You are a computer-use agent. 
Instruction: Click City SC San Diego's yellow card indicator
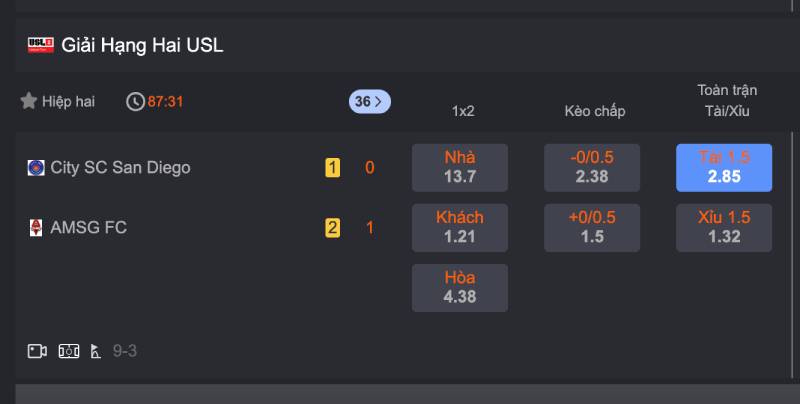click(333, 167)
